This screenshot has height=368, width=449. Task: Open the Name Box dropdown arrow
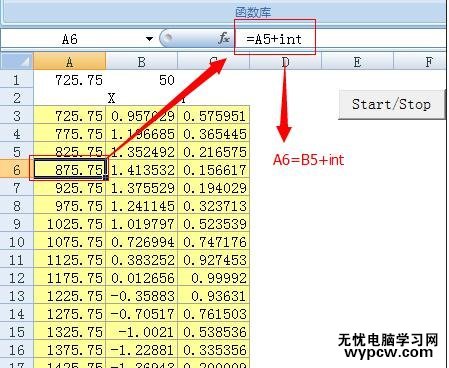pos(149,39)
